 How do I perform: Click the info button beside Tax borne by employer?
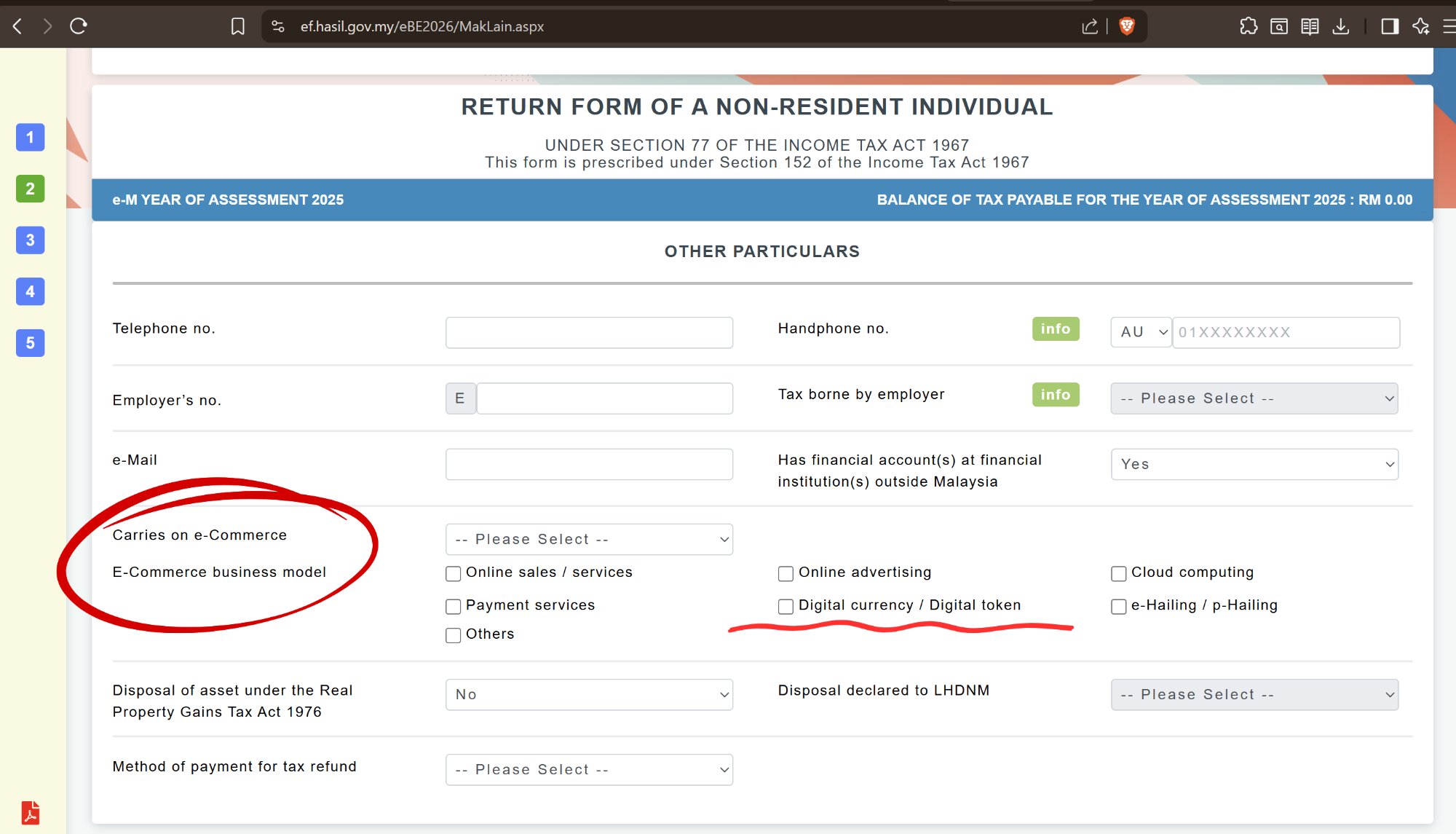1055,395
